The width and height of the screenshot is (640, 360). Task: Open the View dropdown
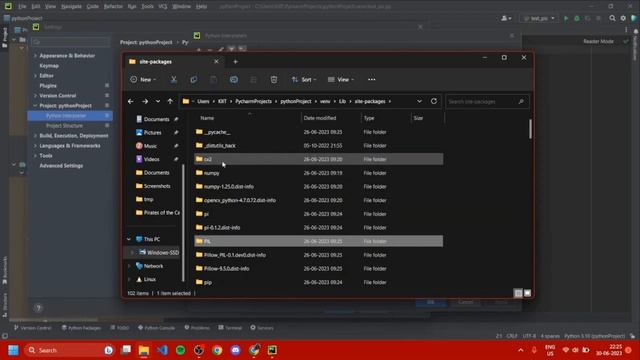point(341,80)
